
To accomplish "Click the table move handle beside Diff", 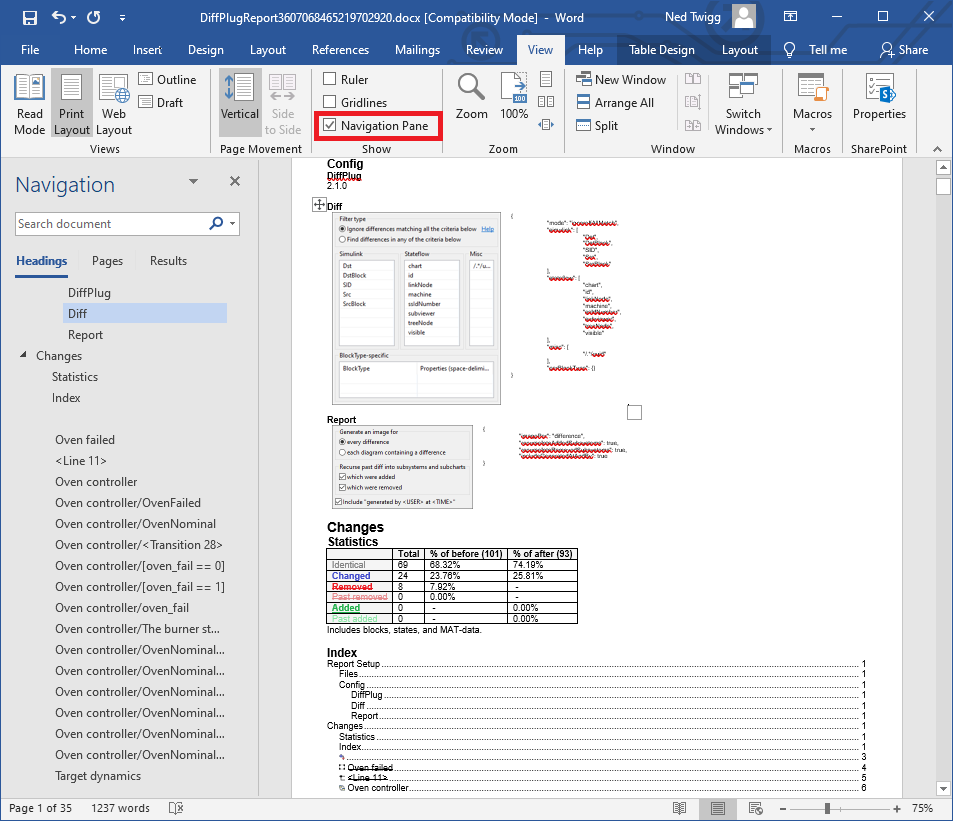I will (319, 204).
